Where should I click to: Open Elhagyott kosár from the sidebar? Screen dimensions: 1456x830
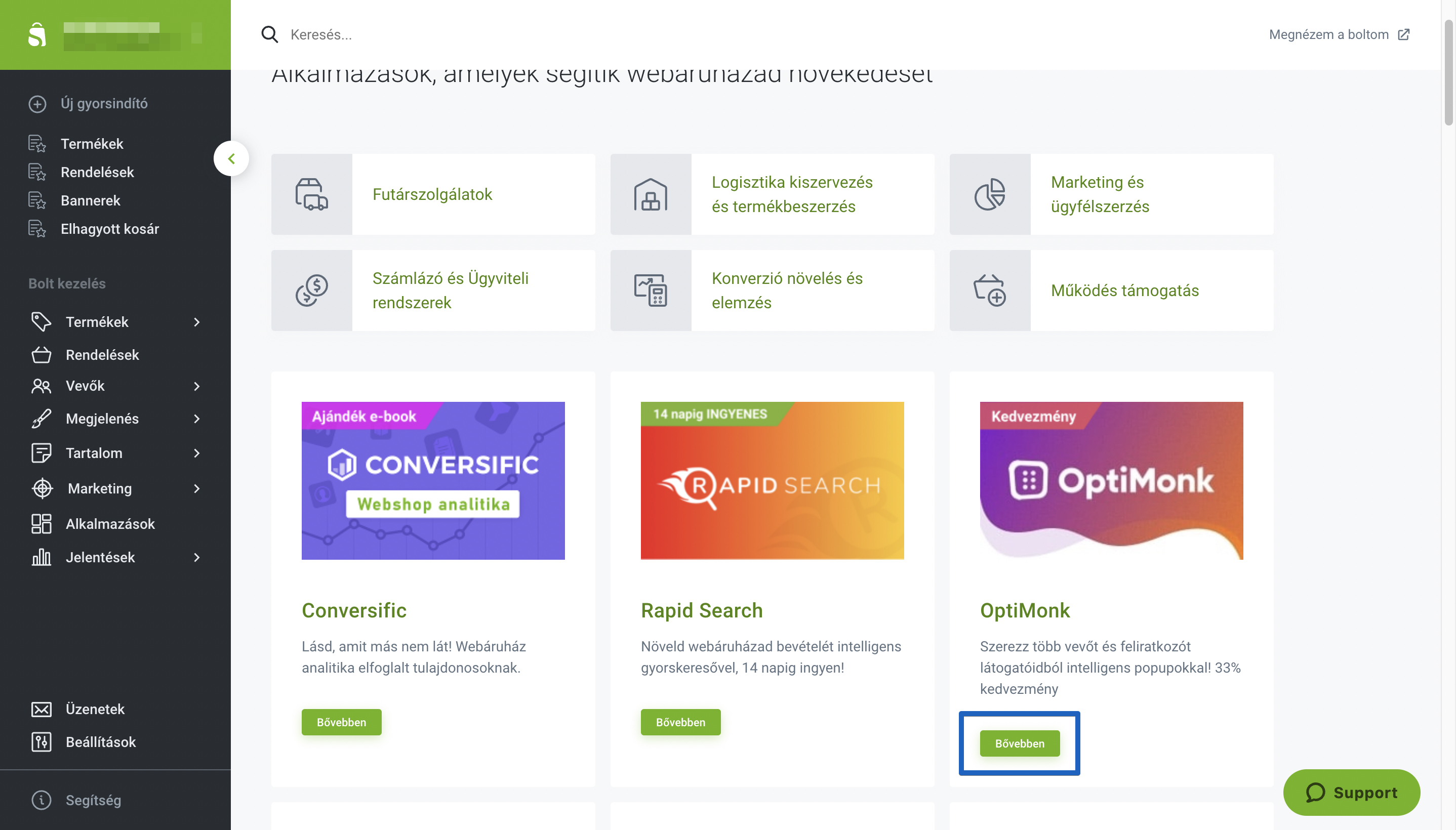tap(109, 229)
